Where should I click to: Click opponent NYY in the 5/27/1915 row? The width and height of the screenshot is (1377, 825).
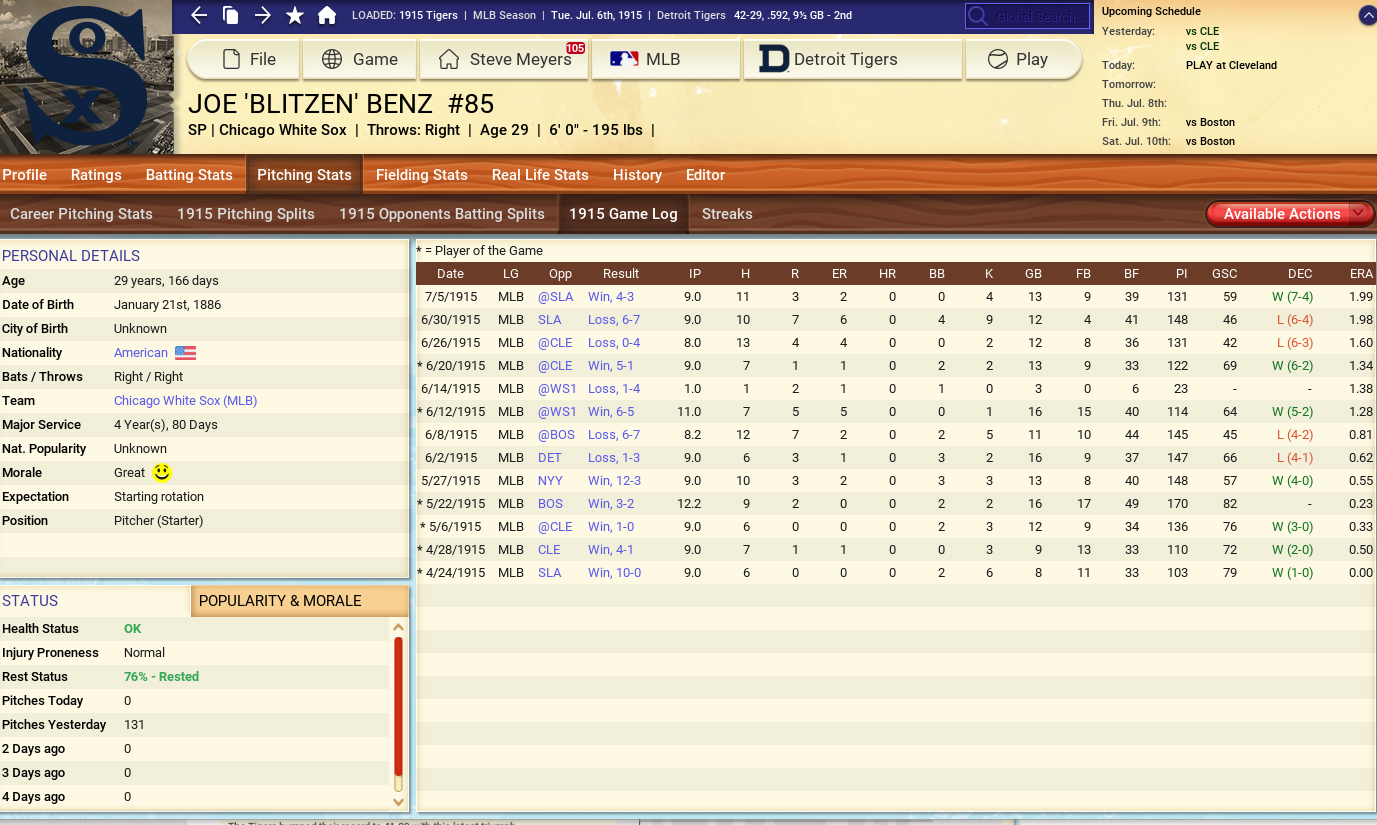pos(551,481)
